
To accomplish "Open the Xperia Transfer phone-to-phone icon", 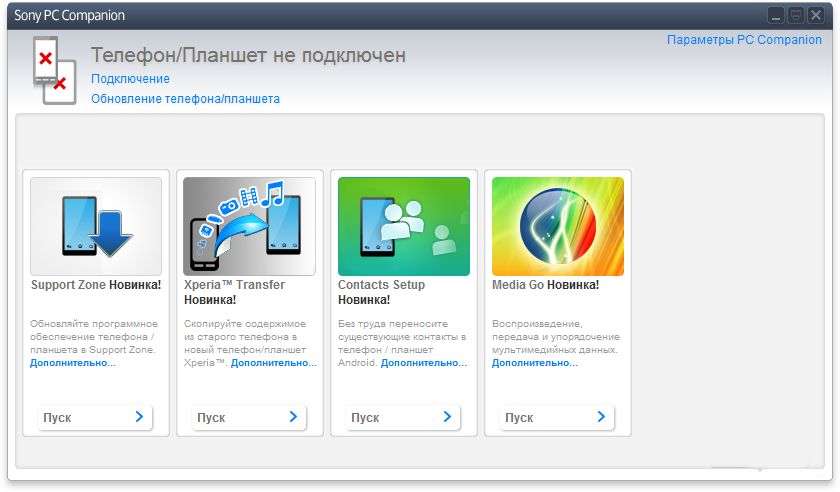I will [249, 226].
